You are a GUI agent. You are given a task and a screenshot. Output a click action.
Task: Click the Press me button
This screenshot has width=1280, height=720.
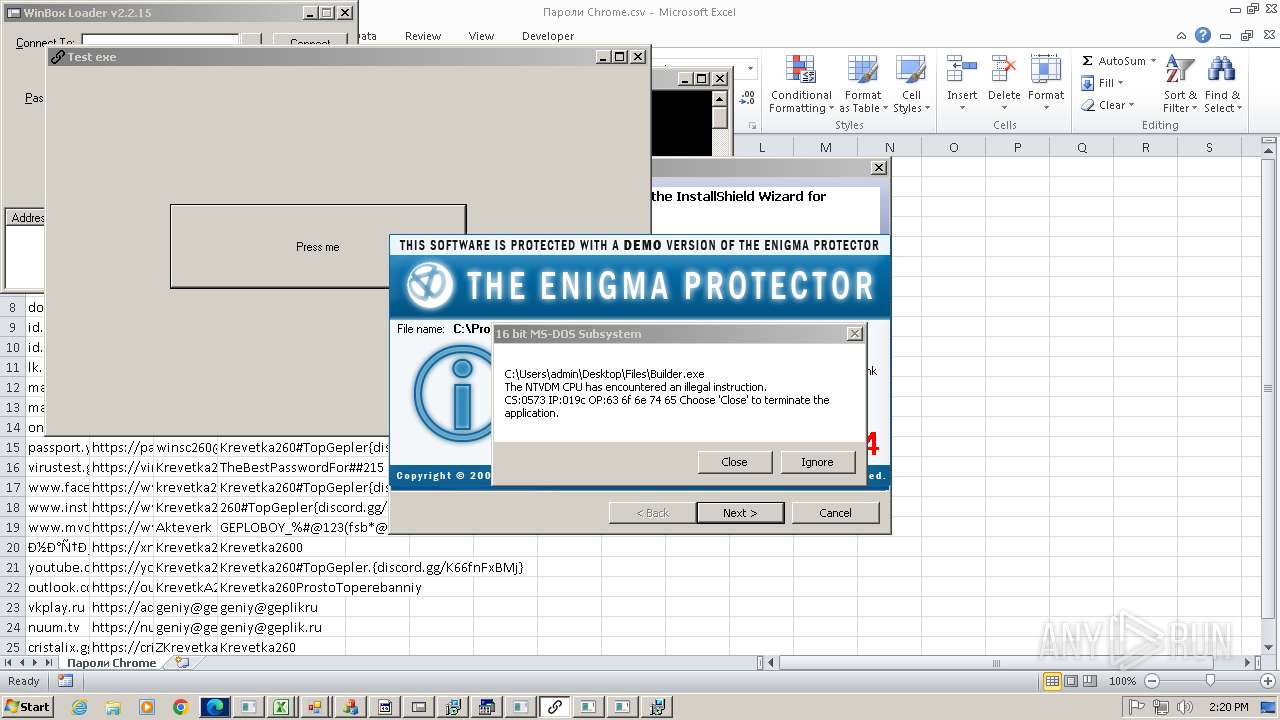(318, 247)
